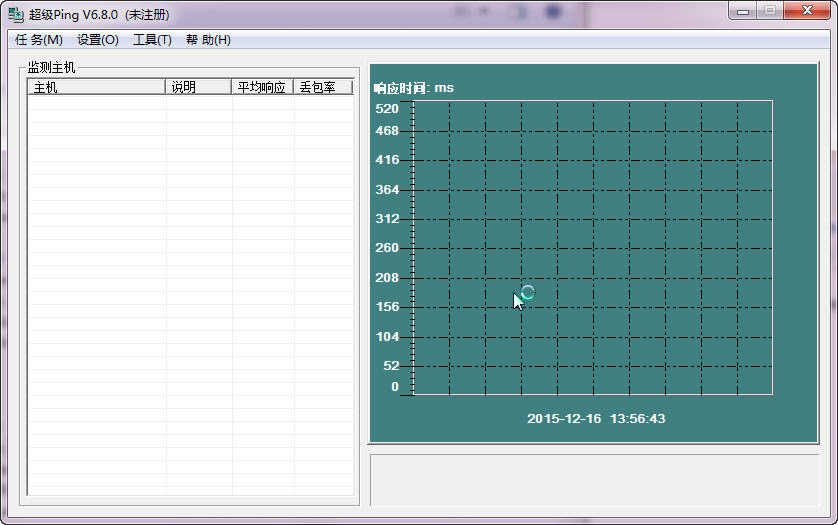Click the 监测主机 group label
Viewport: 838px width, 525px height.
point(51,68)
